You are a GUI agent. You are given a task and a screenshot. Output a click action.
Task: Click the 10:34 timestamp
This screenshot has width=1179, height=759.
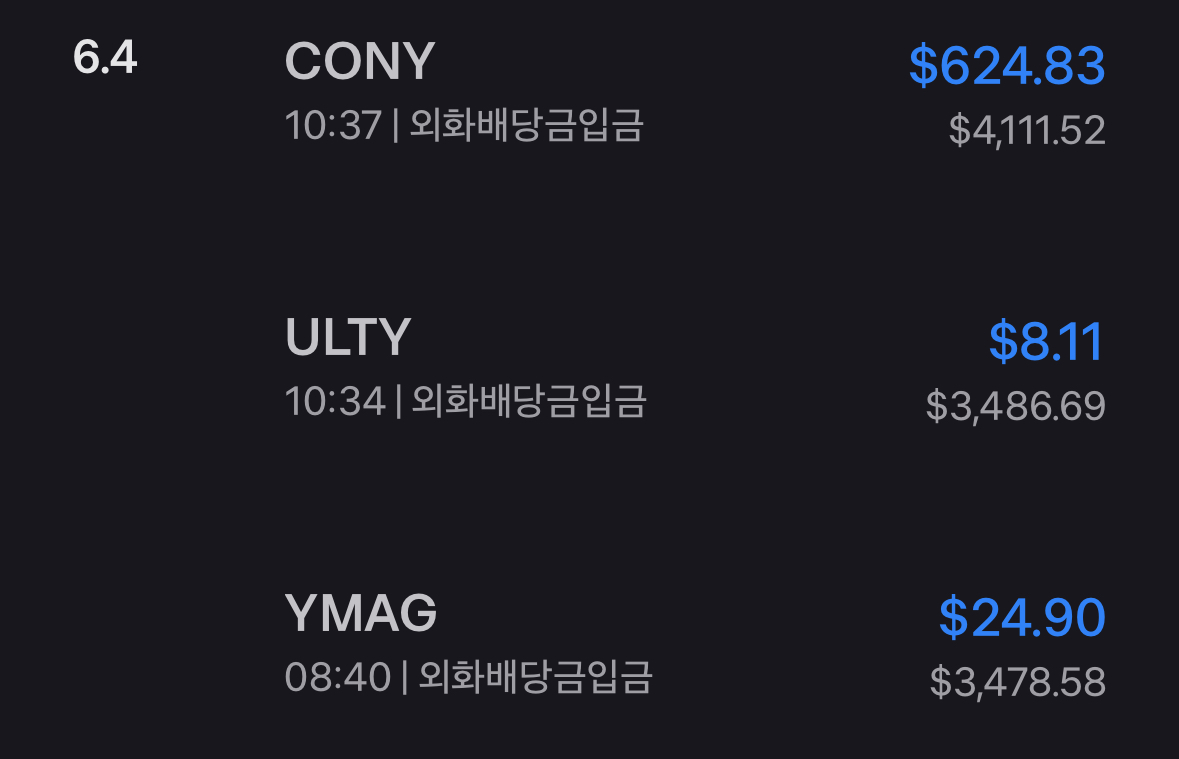click(334, 402)
